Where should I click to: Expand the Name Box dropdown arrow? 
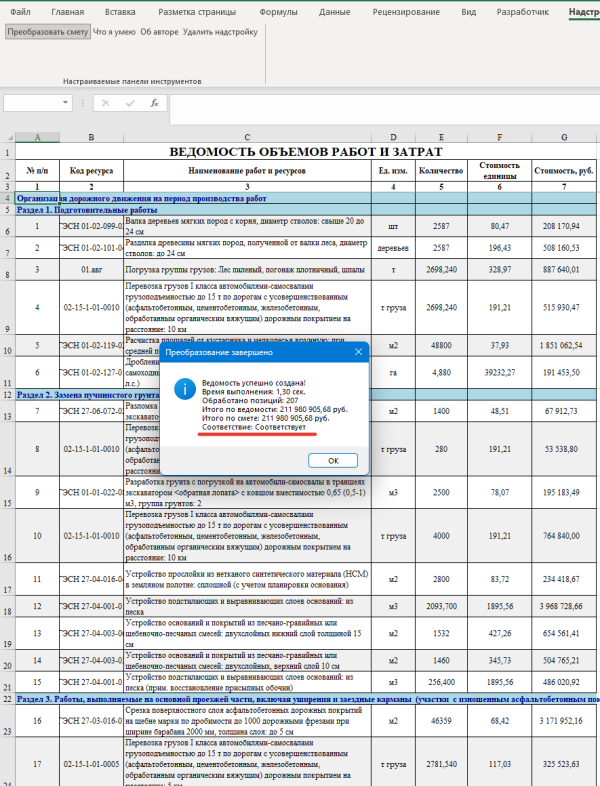[64, 103]
